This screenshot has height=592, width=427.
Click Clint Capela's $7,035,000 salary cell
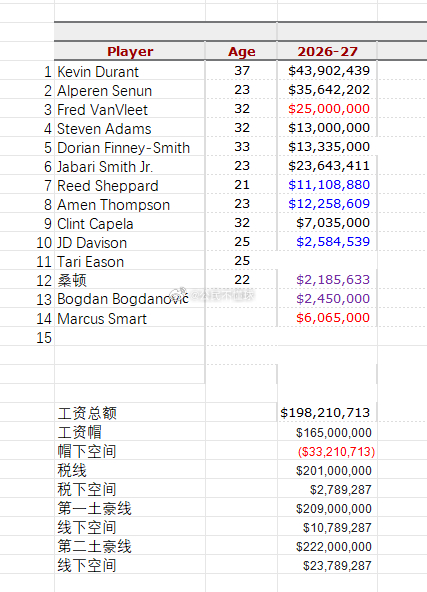pos(327,223)
